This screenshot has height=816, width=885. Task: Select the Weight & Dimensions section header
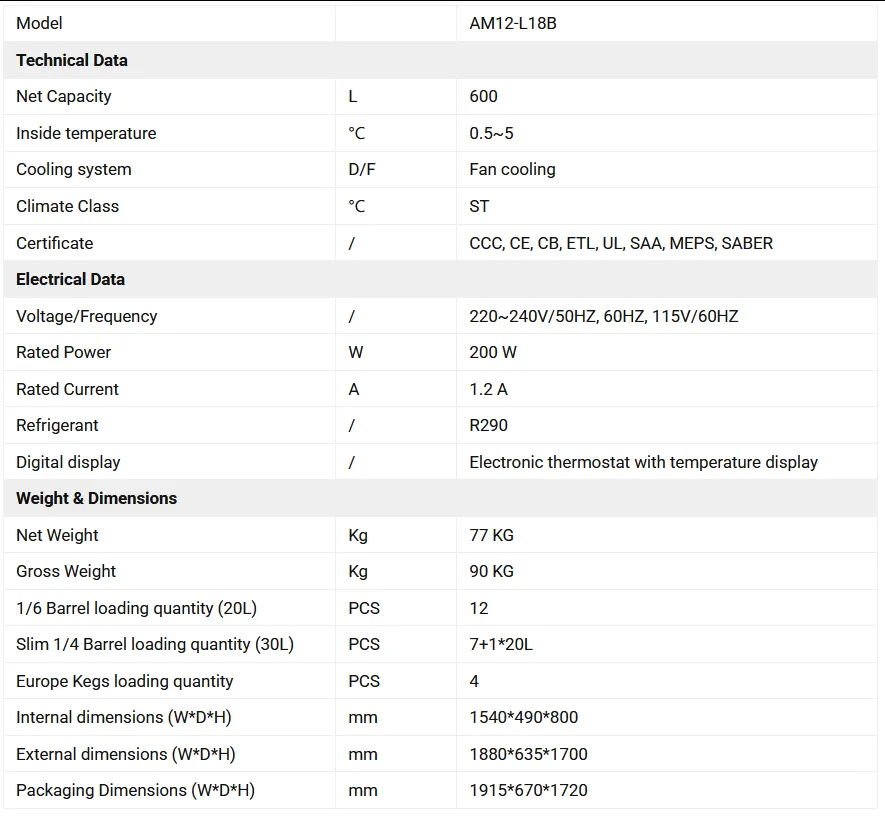coord(96,498)
